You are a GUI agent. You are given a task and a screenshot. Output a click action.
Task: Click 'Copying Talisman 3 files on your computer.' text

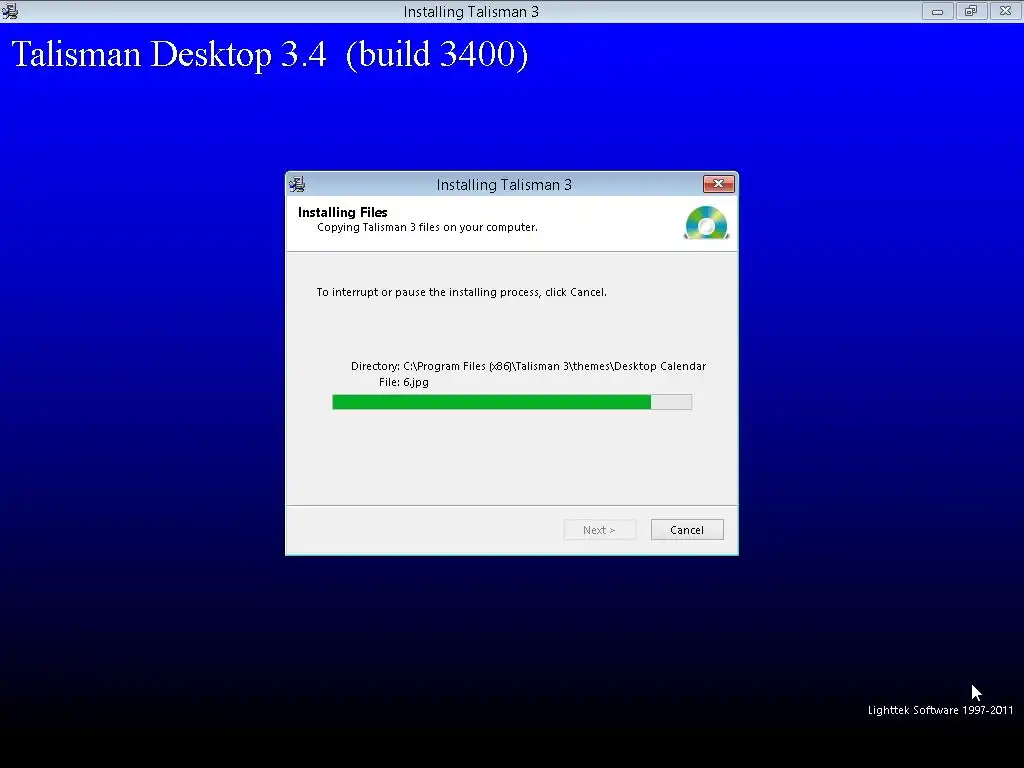pyautogui.click(x=427, y=227)
